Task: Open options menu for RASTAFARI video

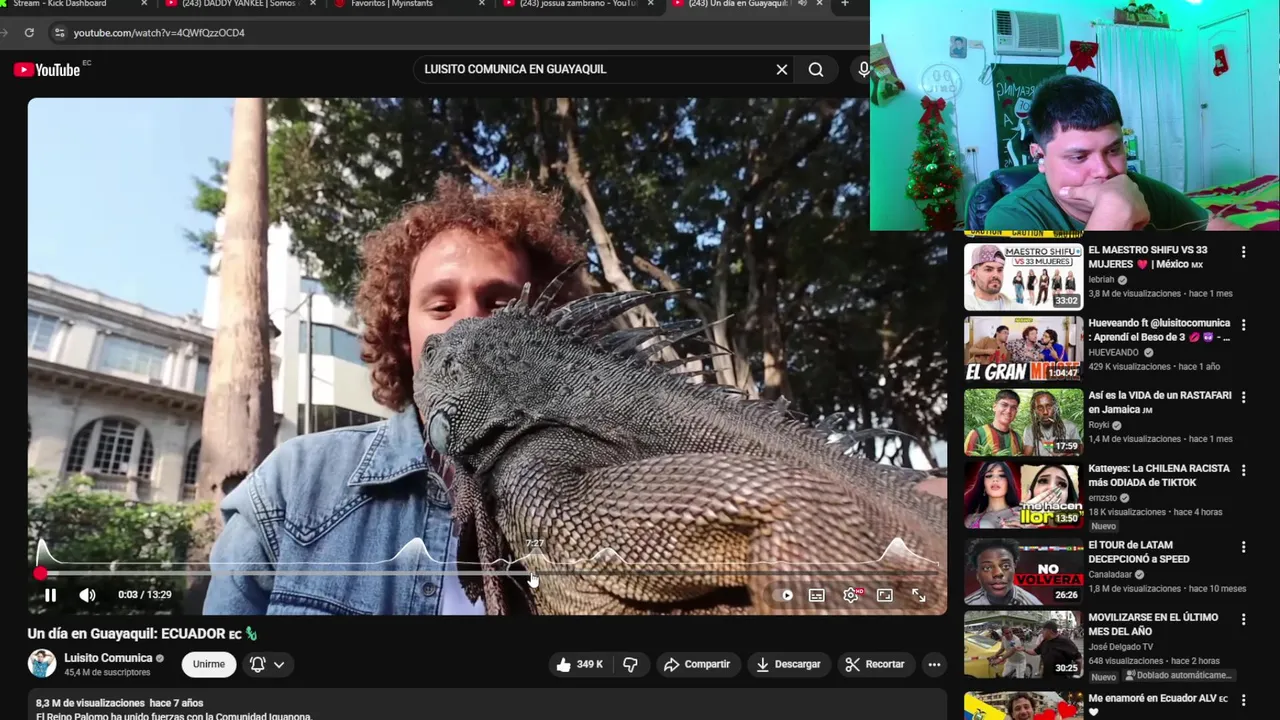Action: pos(1244,397)
